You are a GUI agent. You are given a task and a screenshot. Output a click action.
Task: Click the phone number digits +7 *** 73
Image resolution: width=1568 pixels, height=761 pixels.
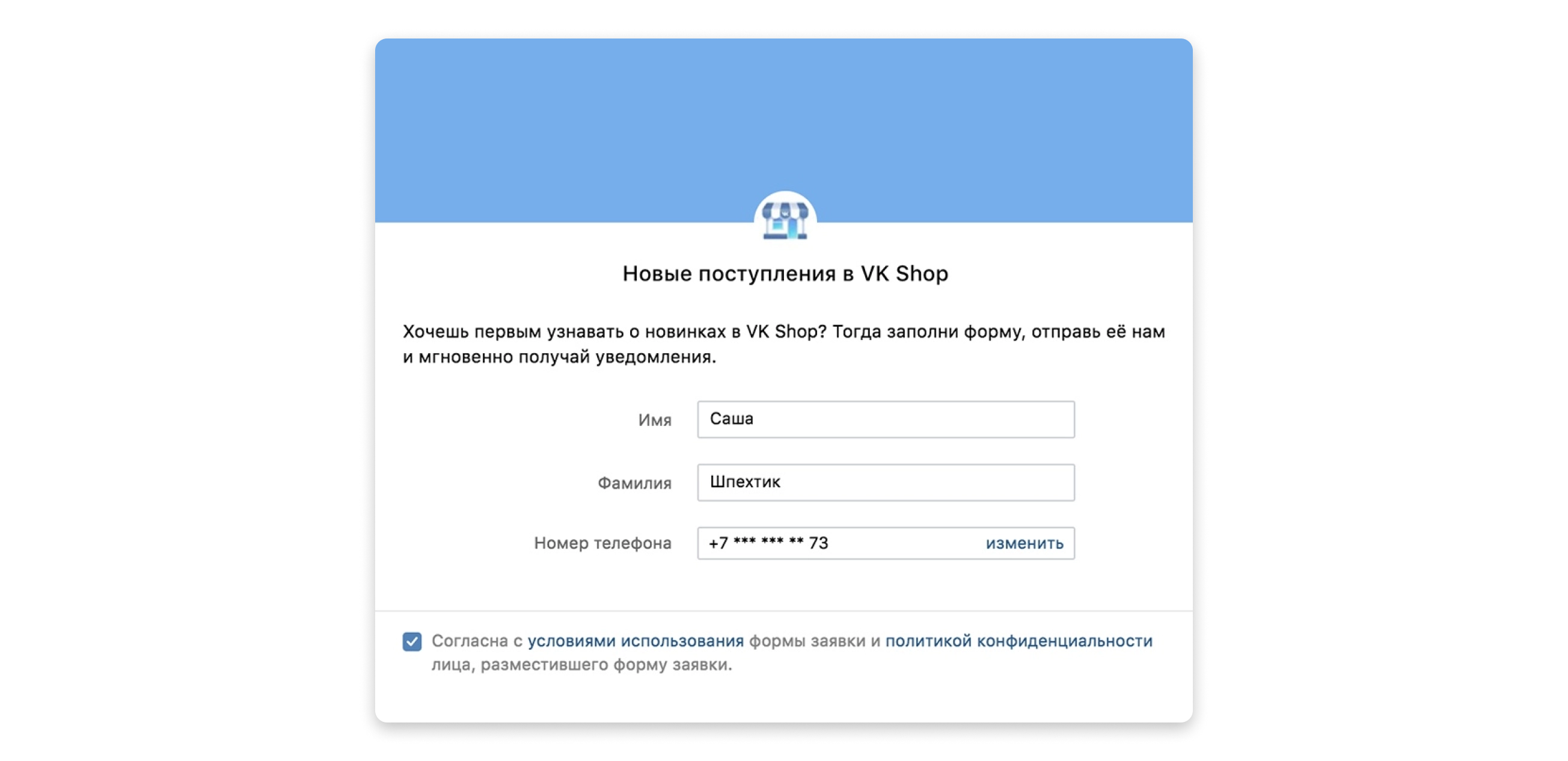768,543
